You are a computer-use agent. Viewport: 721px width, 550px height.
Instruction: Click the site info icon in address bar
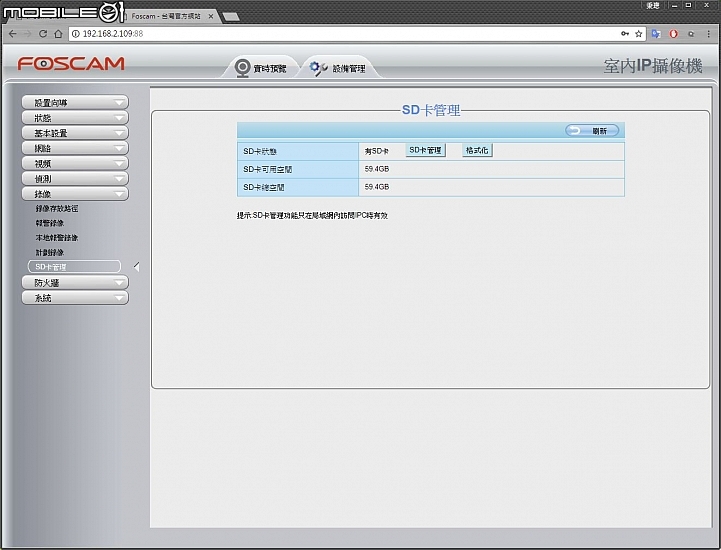click(x=76, y=34)
